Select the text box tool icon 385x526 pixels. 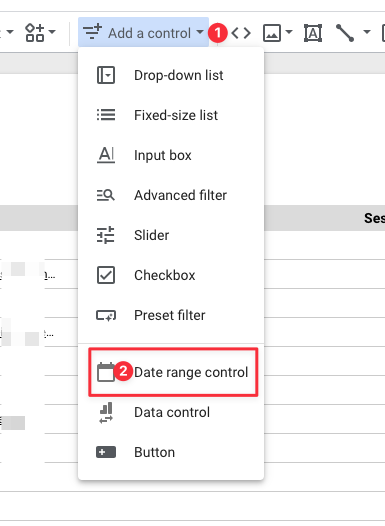pyautogui.click(x=313, y=33)
